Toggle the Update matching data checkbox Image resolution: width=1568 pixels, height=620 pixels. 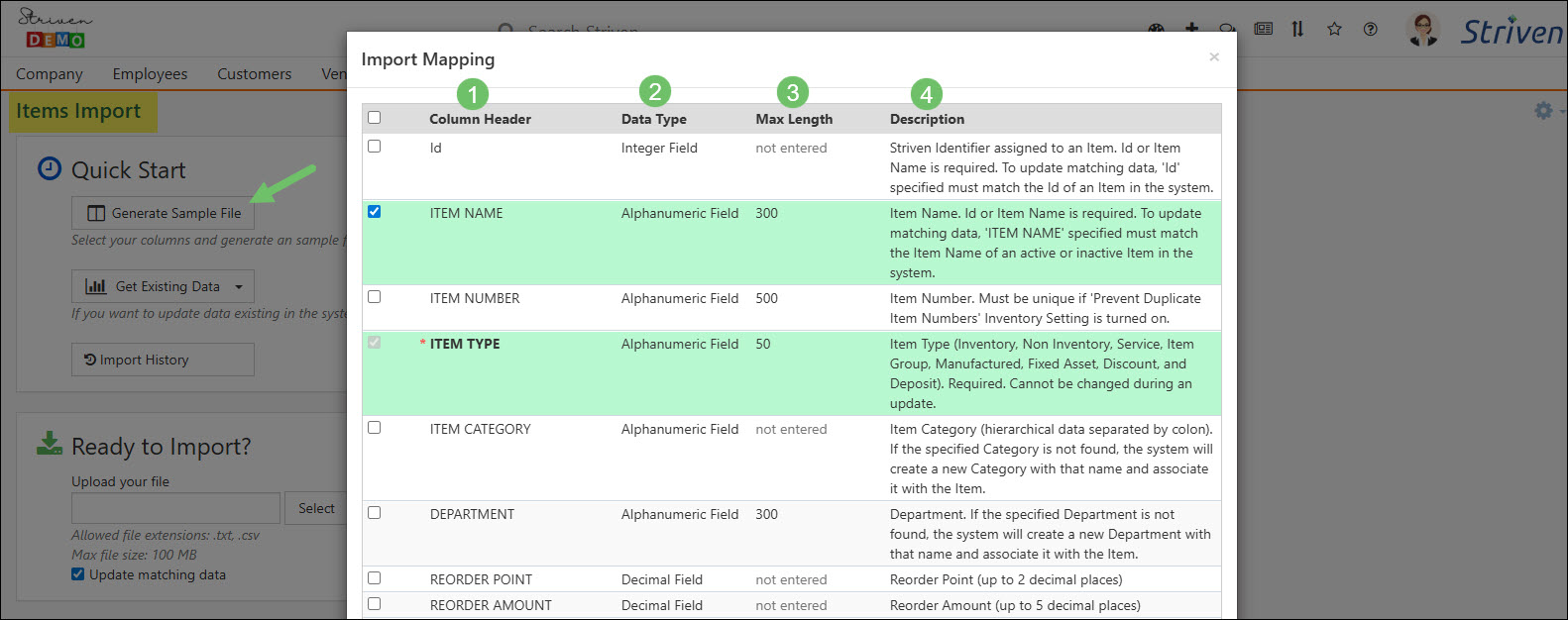[78, 574]
